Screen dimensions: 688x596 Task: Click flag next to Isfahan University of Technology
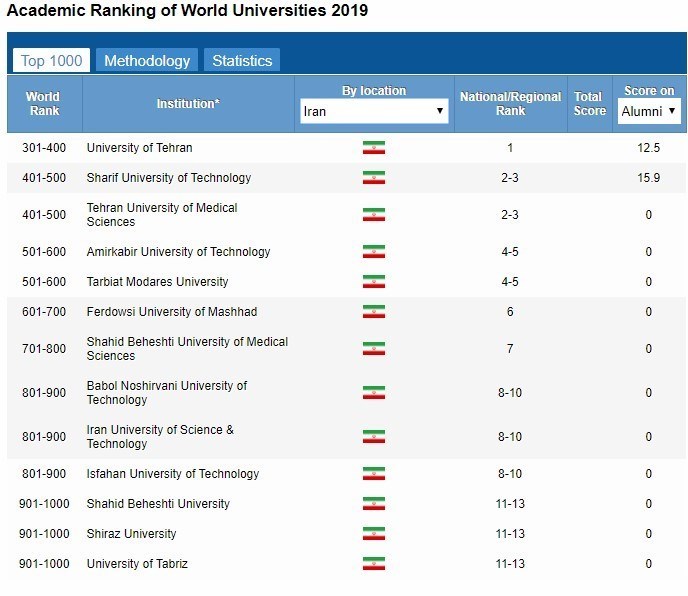pos(373,474)
